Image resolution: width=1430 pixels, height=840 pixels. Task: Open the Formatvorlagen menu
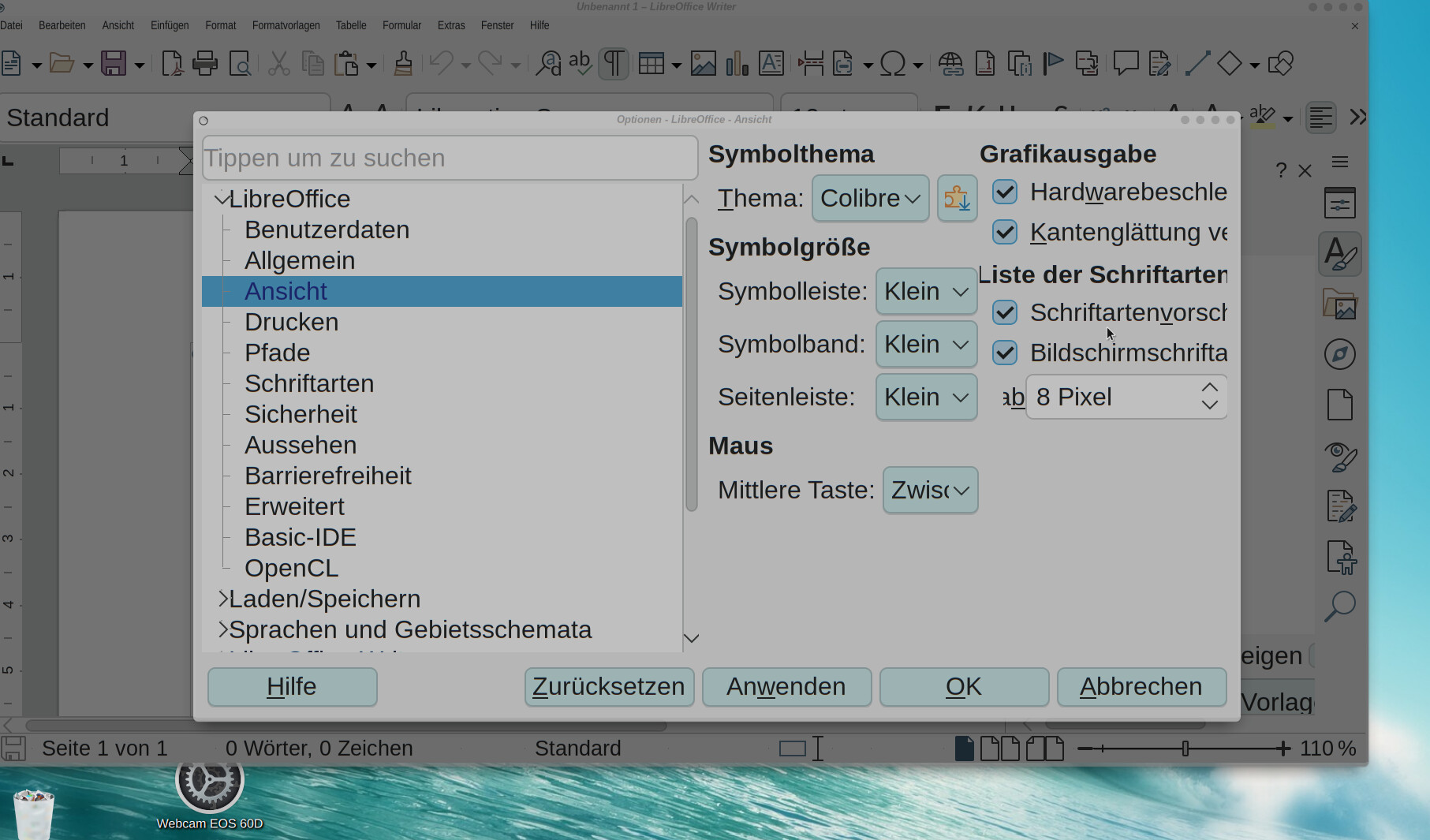tap(286, 25)
